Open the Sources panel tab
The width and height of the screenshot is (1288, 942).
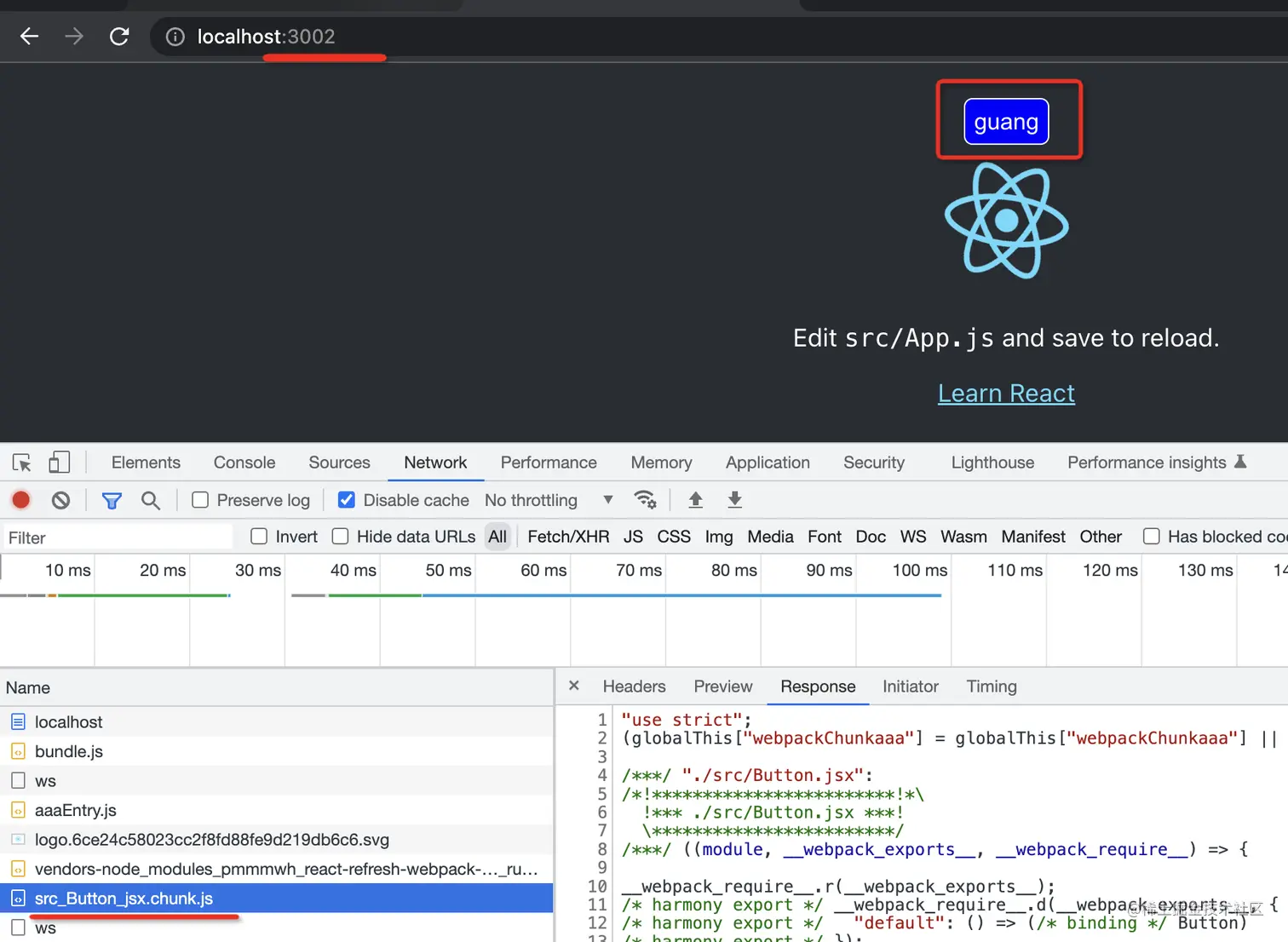click(x=339, y=462)
